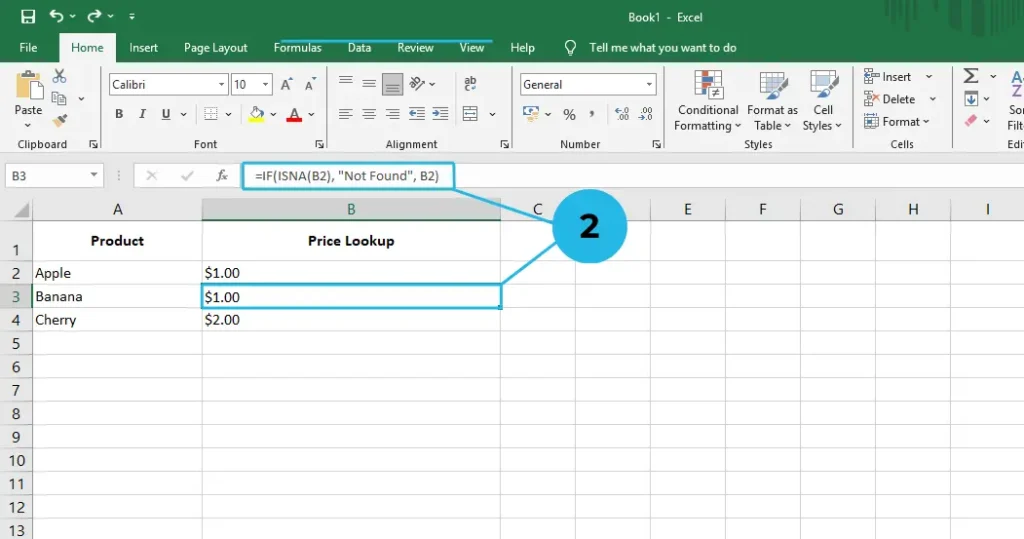
Task: Click the Clear eraser icon
Action: [x=971, y=121]
